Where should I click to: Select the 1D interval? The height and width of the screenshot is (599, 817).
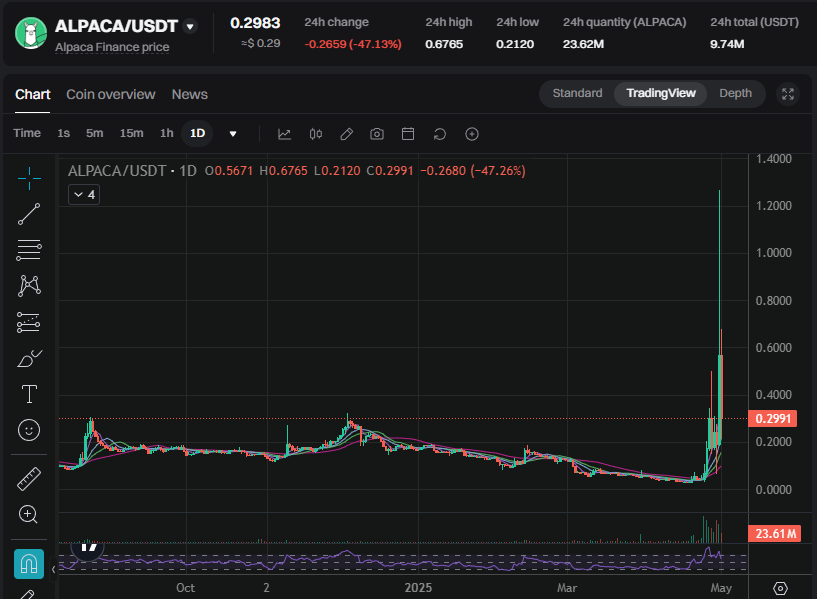pos(197,133)
